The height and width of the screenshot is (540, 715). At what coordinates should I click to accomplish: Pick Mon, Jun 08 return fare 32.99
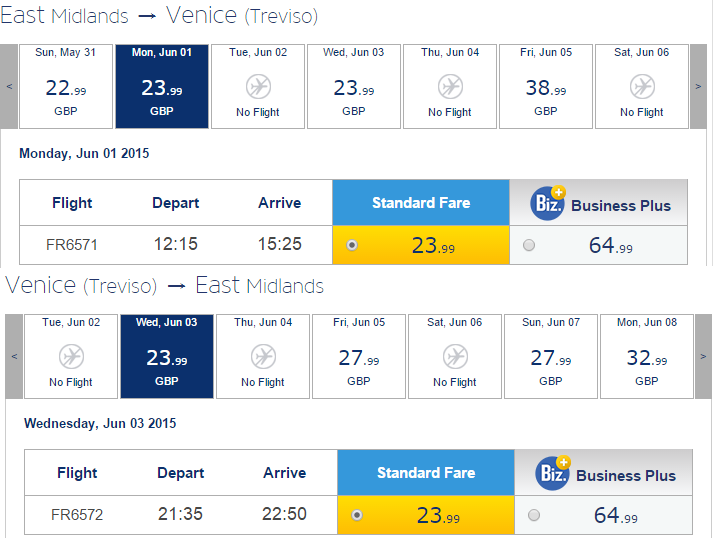647,357
